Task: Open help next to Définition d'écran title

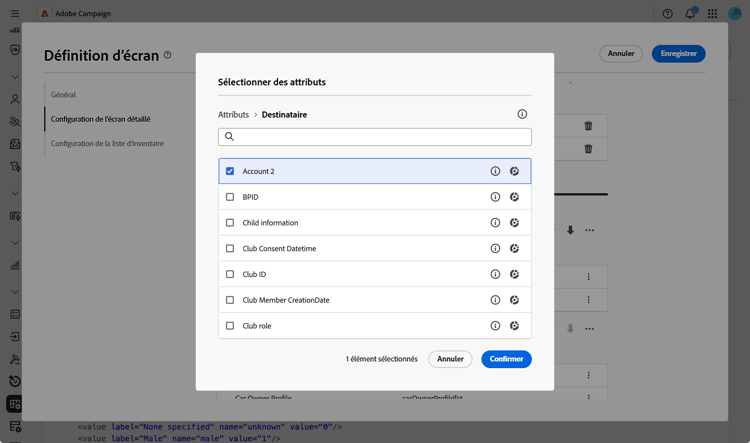Action: pos(167,55)
